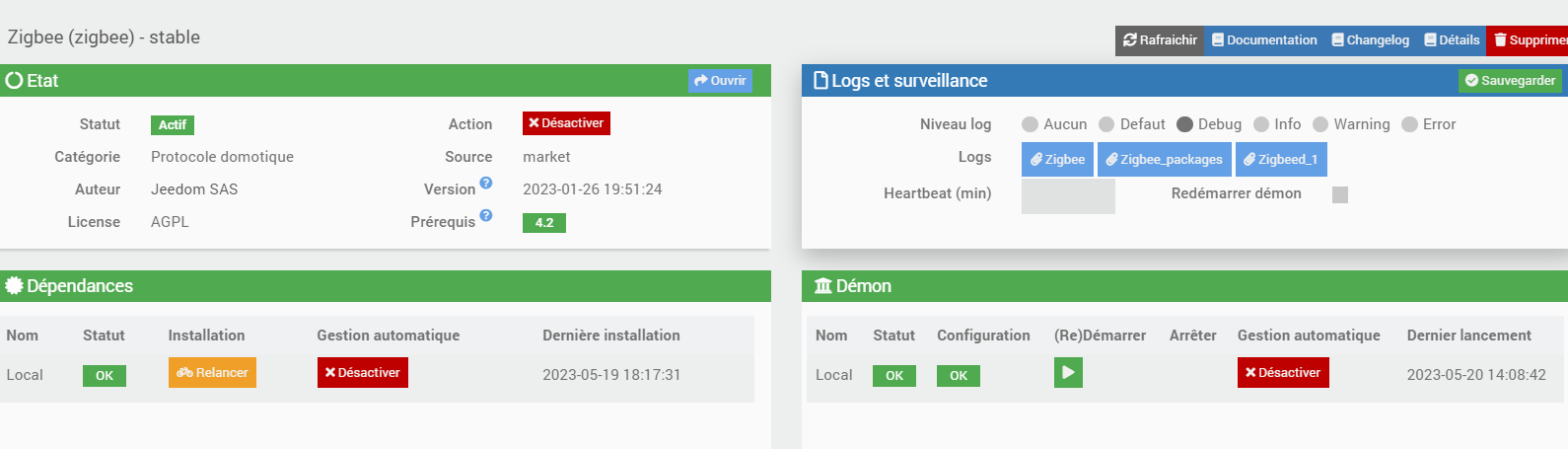Click the Prérequis help question mark icon

(485, 215)
